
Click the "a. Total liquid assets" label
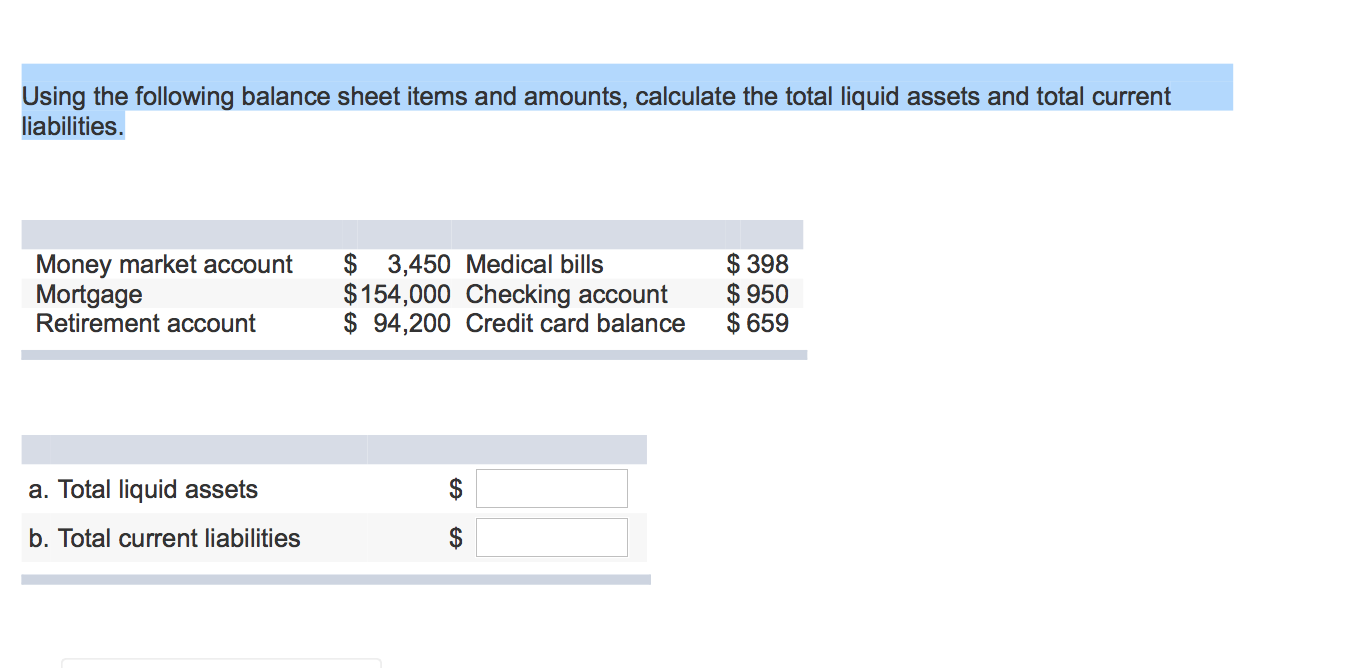[144, 489]
